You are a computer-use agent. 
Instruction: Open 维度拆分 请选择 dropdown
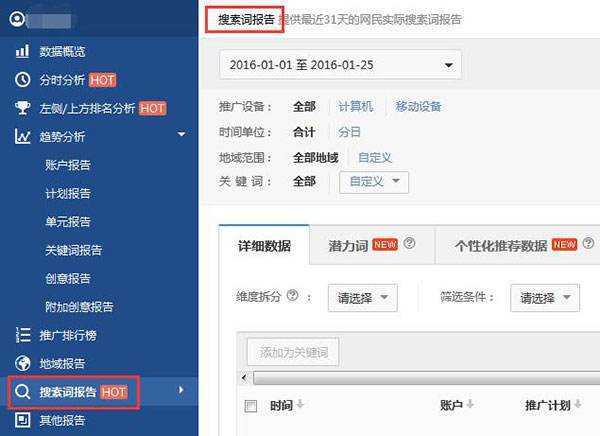click(362, 297)
